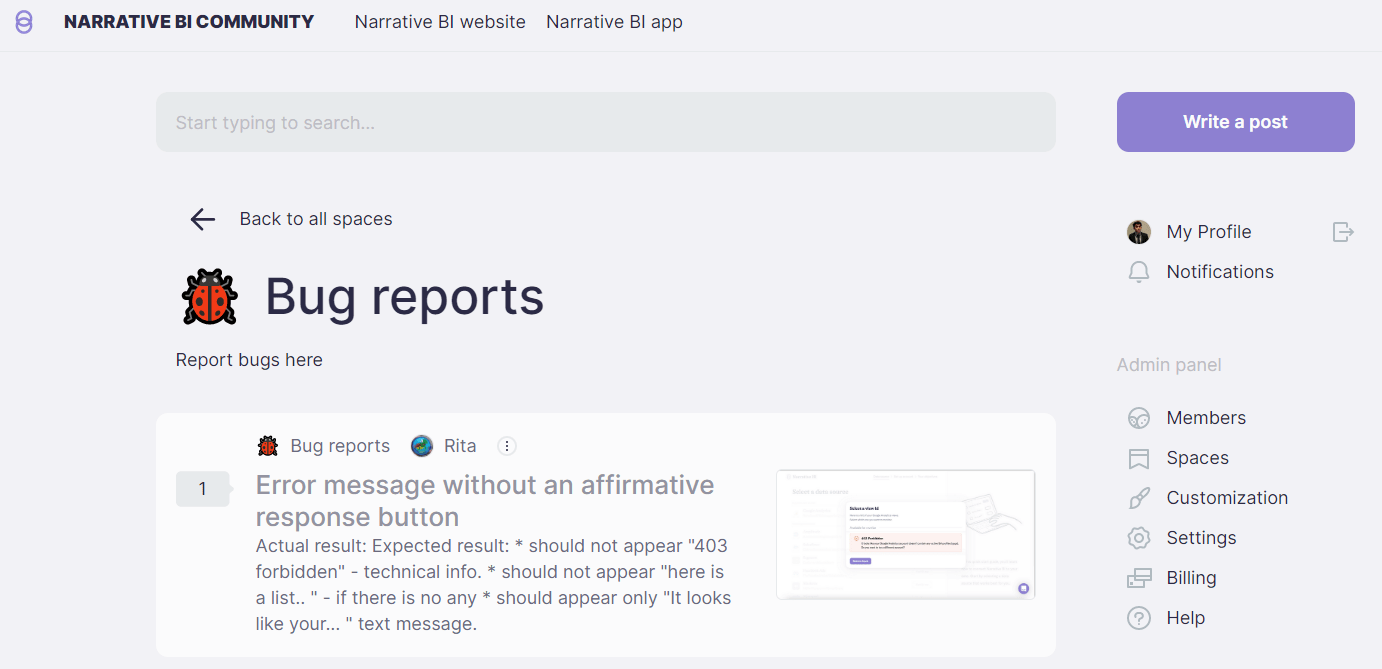This screenshot has height=669, width=1382.
Task: Click the small ladybug icon in the post header
Action: [268, 446]
